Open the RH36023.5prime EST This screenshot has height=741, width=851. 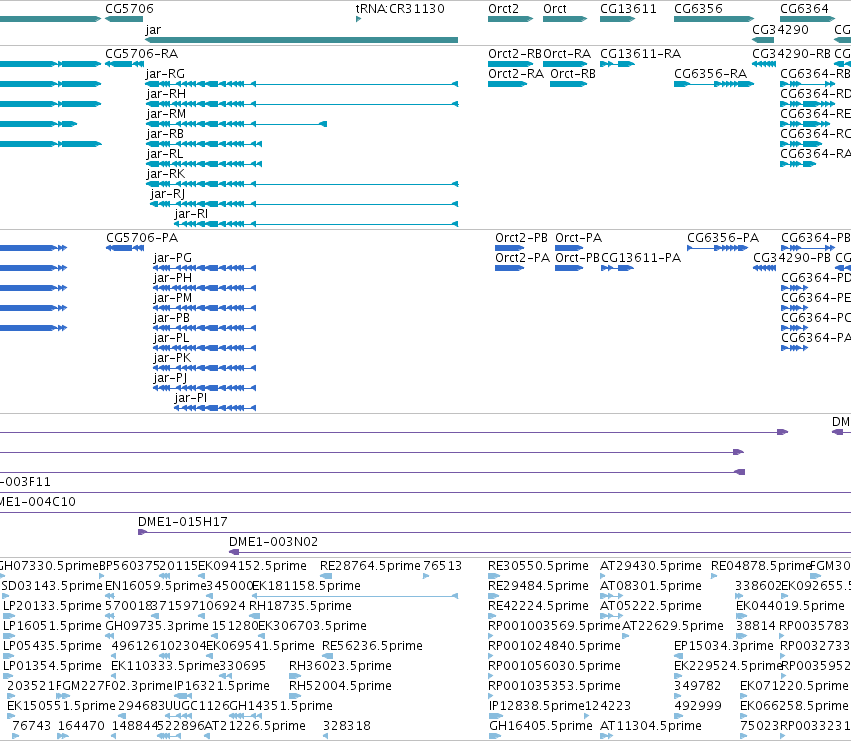tap(295, 676)
